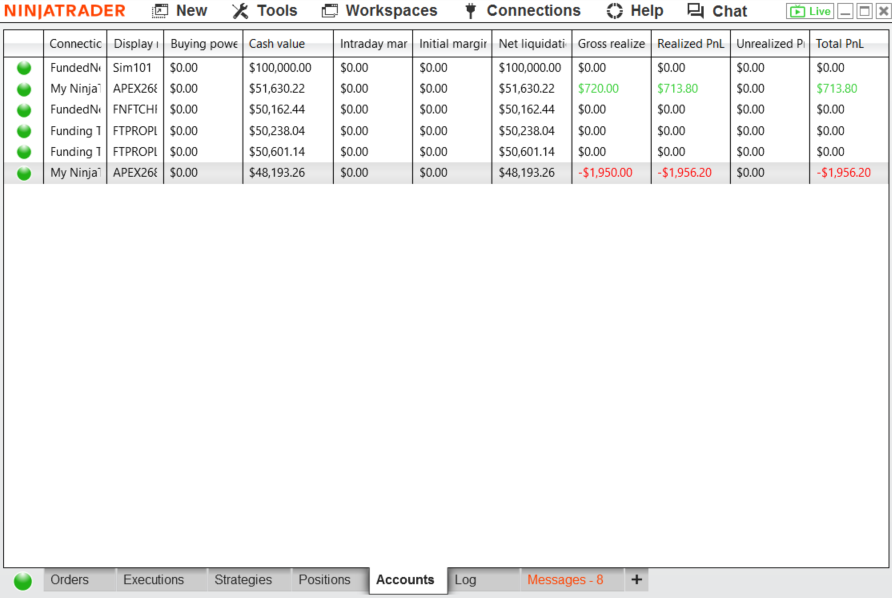Viewport: 892px width, 598px height.
Task: Click the Live indicator button
Action: (810, 11)
